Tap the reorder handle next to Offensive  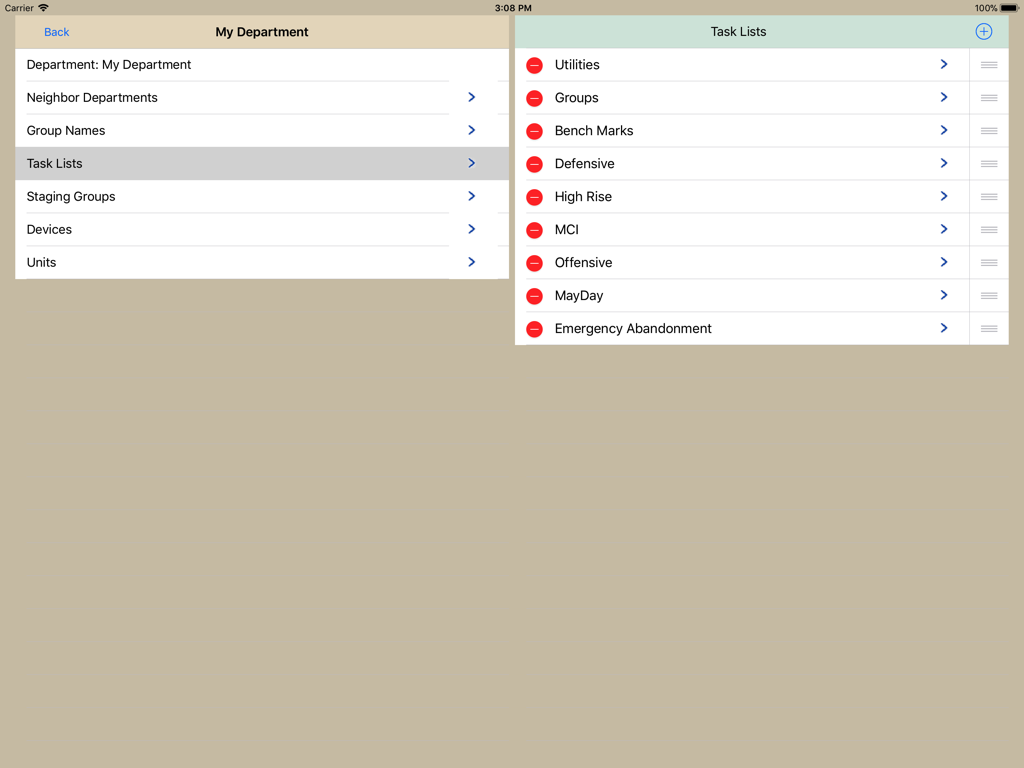[988, 262]
